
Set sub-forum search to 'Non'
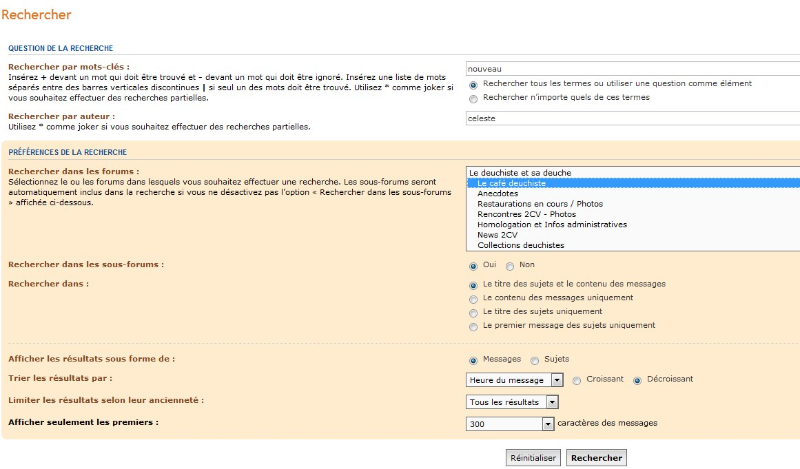click(510, 266)
